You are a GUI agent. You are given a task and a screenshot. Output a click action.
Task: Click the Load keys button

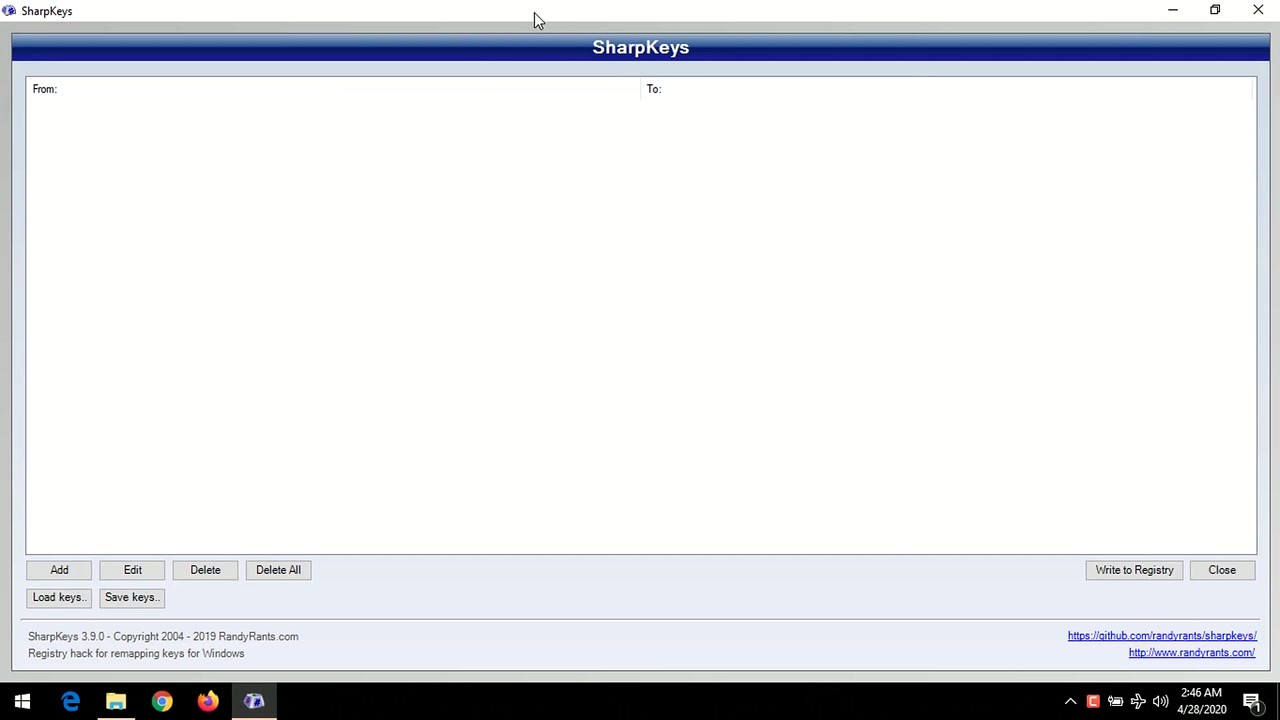(x=58, y=597)
